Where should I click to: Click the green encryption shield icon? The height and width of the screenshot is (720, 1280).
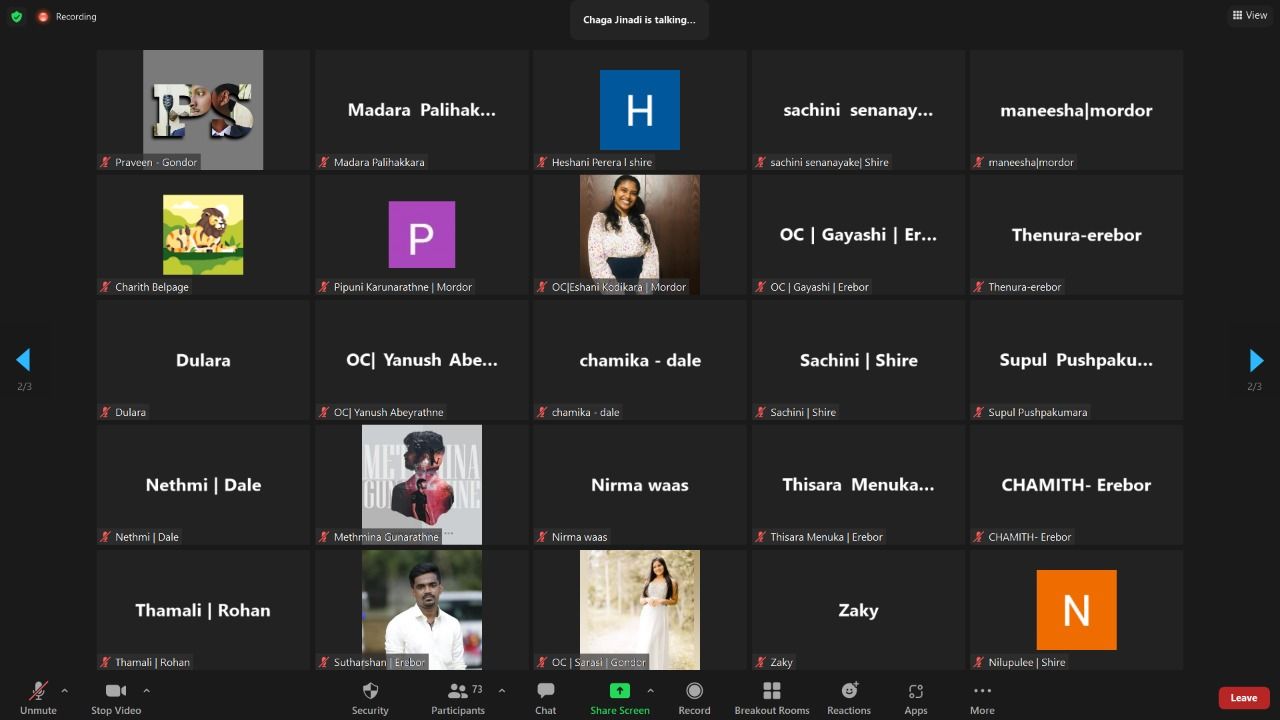[x=16, y=17]
